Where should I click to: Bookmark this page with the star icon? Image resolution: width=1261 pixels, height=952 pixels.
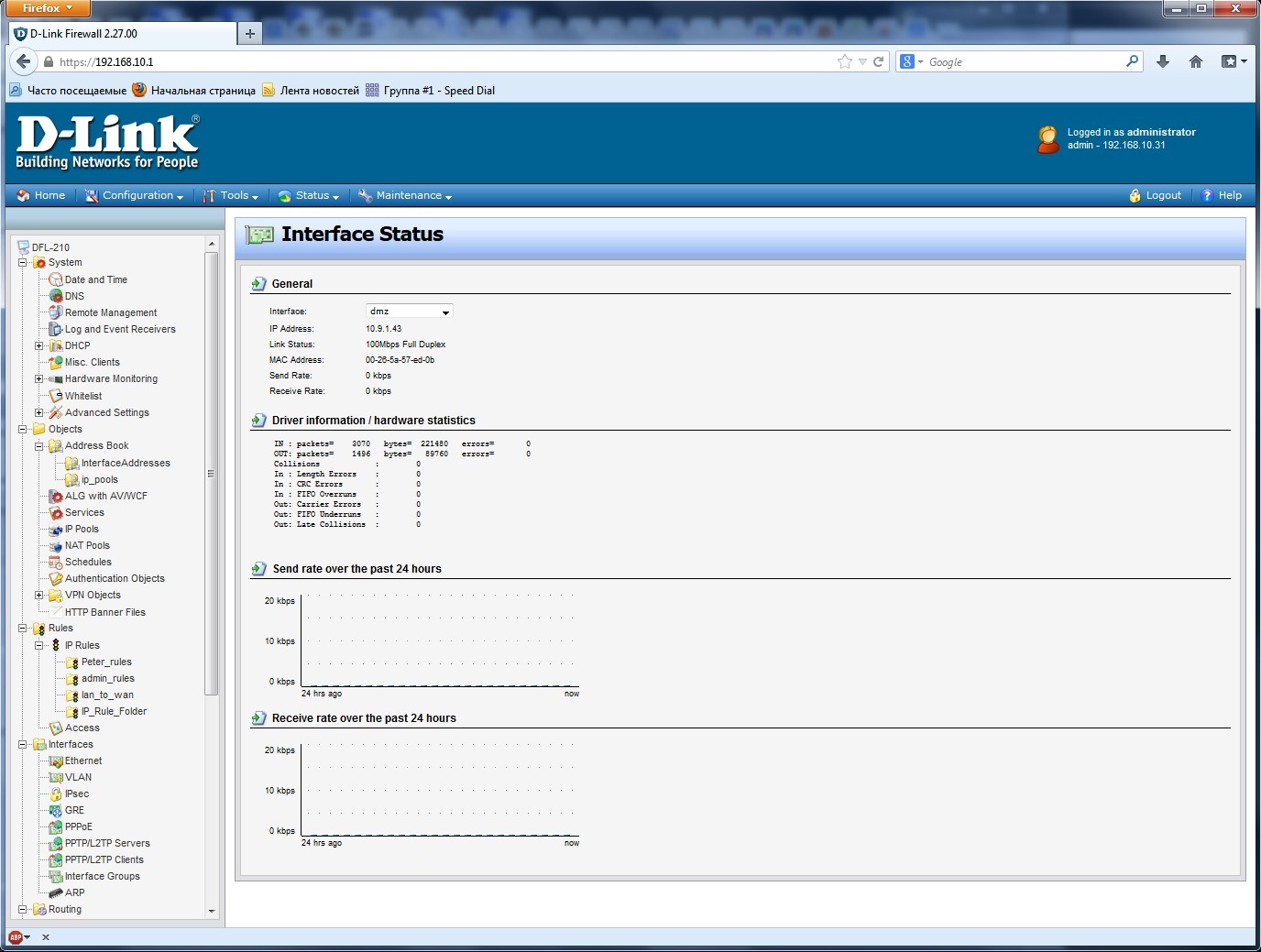coord(845,61)
